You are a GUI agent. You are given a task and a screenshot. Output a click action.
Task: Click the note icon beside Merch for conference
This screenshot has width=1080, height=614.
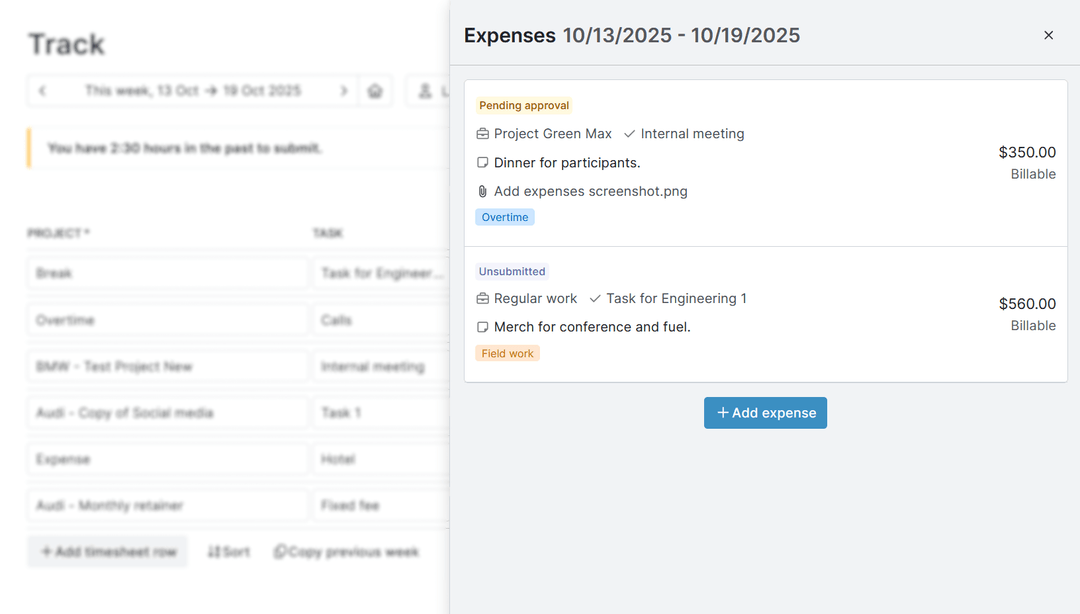coord(482,326)
